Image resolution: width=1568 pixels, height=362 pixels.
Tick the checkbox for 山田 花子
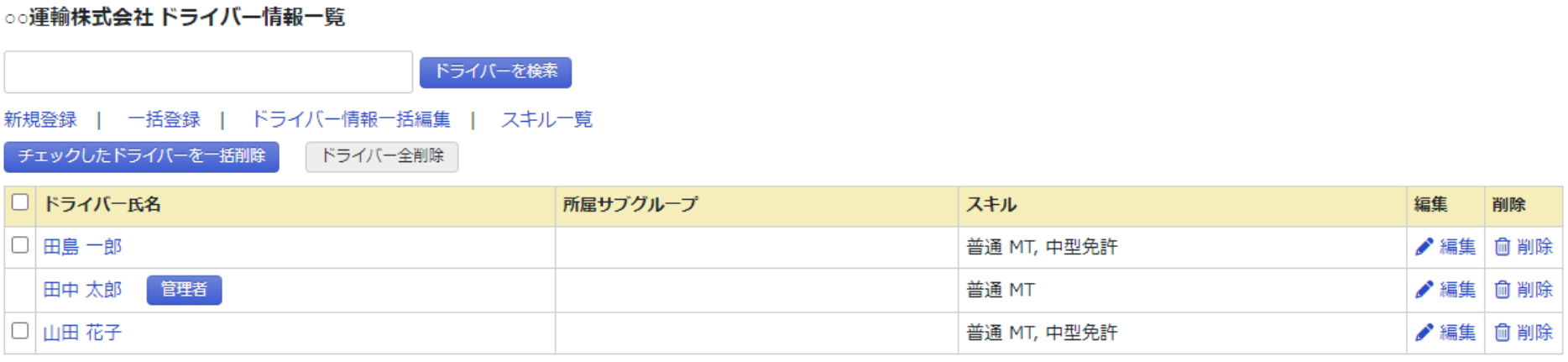[20, 331]
